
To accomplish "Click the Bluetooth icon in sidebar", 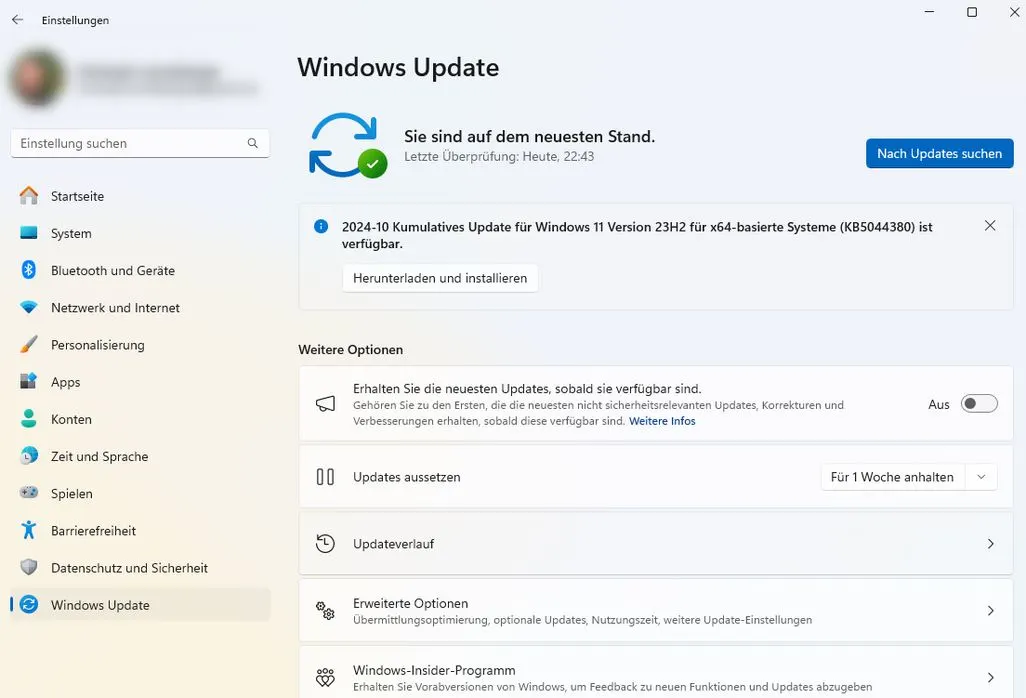I will (29, 270).
